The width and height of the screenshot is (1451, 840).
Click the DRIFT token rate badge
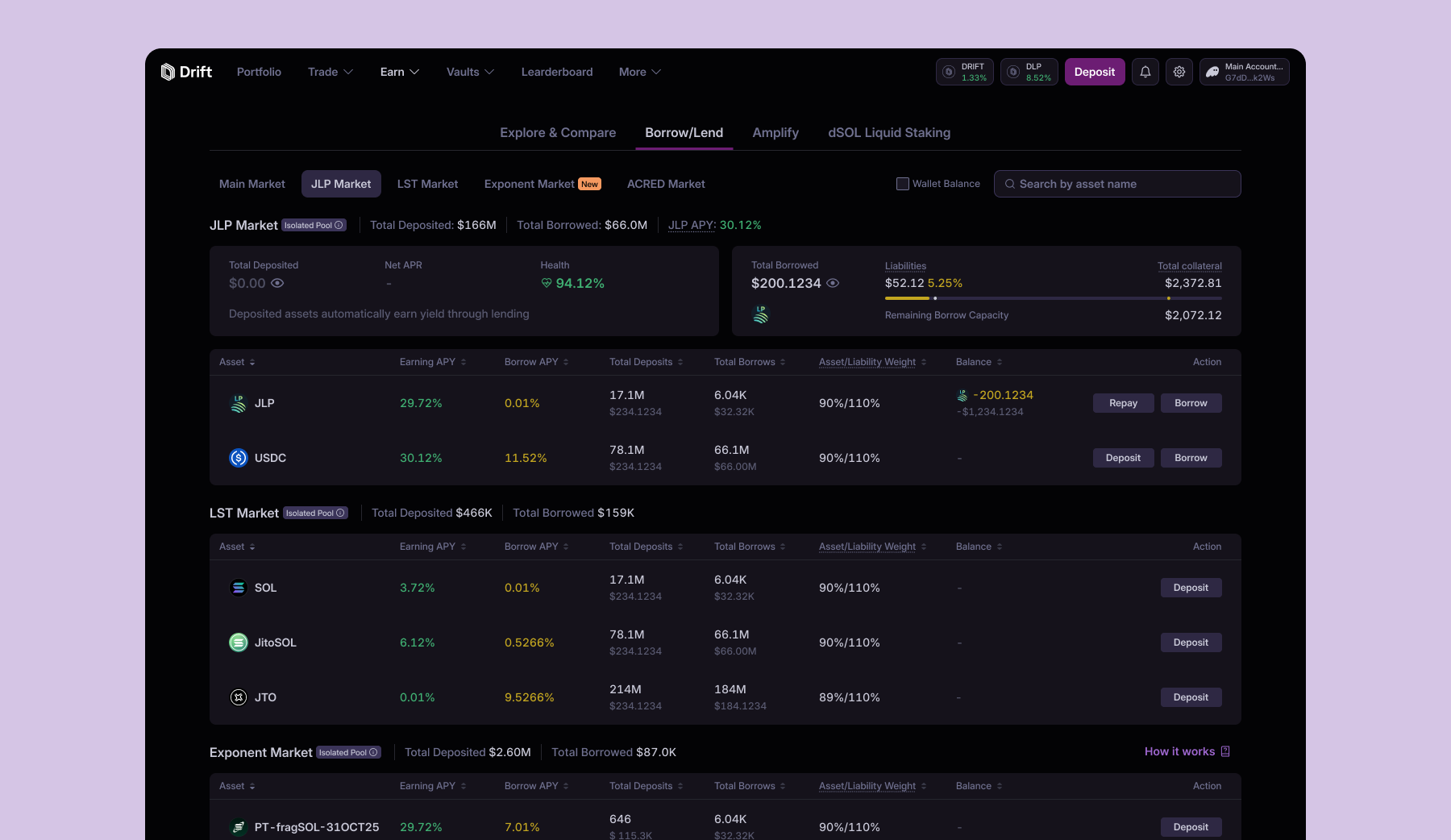pos(965,72)
